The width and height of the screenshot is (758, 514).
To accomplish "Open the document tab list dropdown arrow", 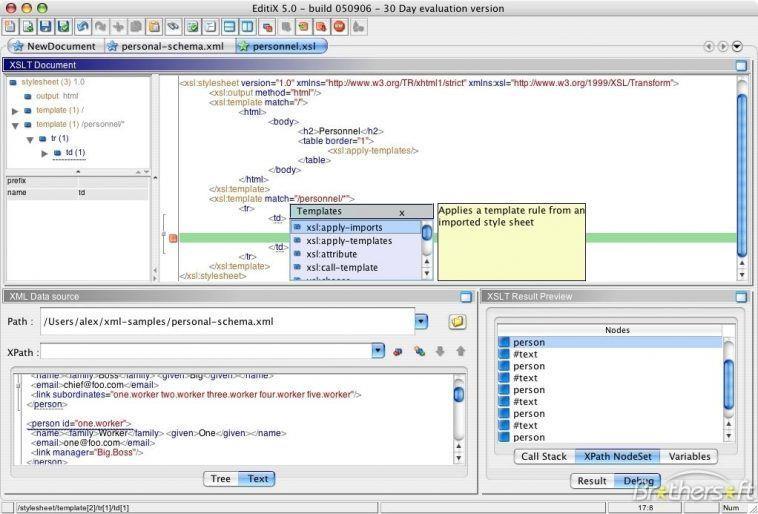I will click(737, 46).
